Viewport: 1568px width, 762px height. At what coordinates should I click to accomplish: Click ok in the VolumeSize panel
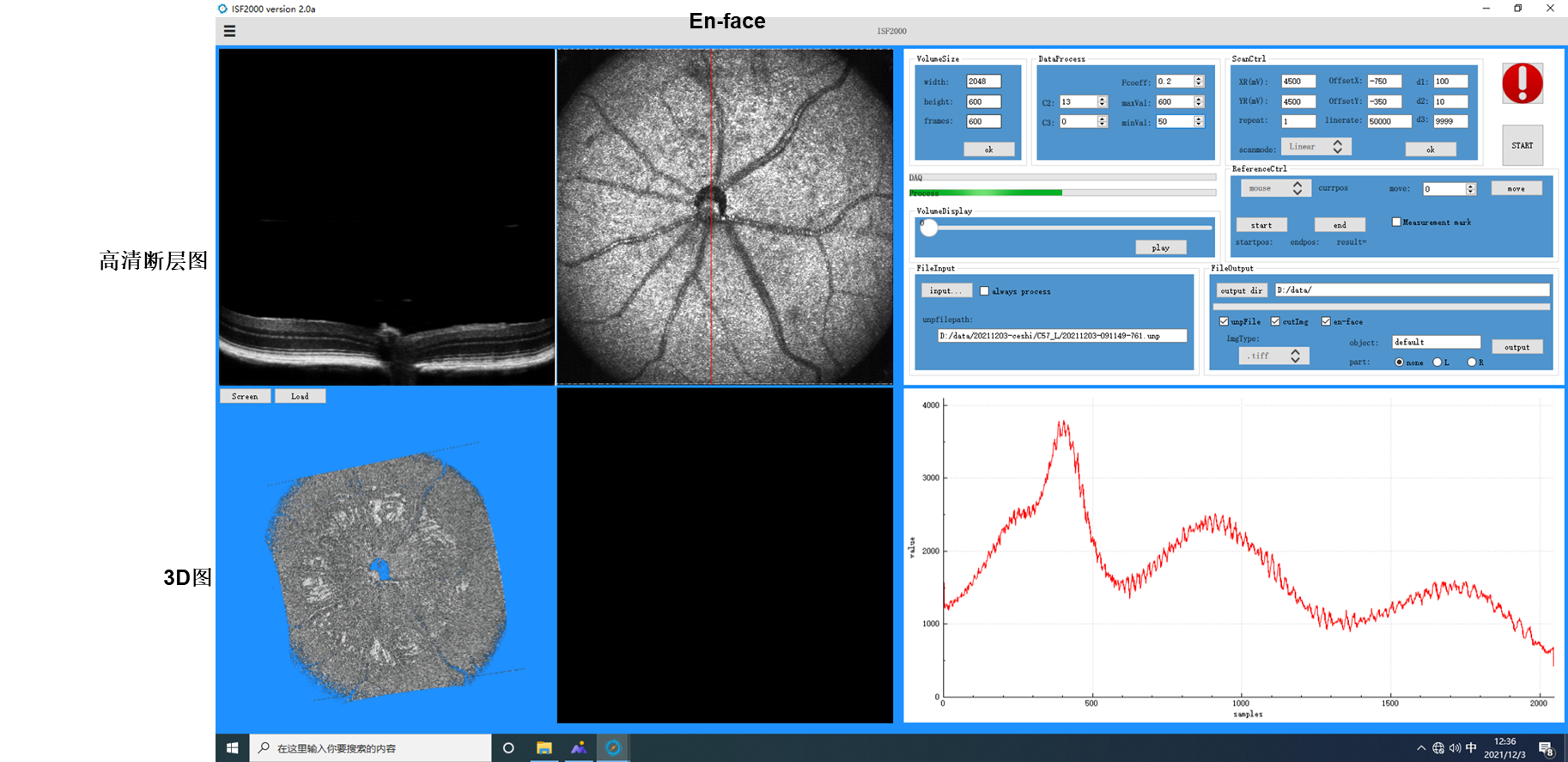click(988, 149)
